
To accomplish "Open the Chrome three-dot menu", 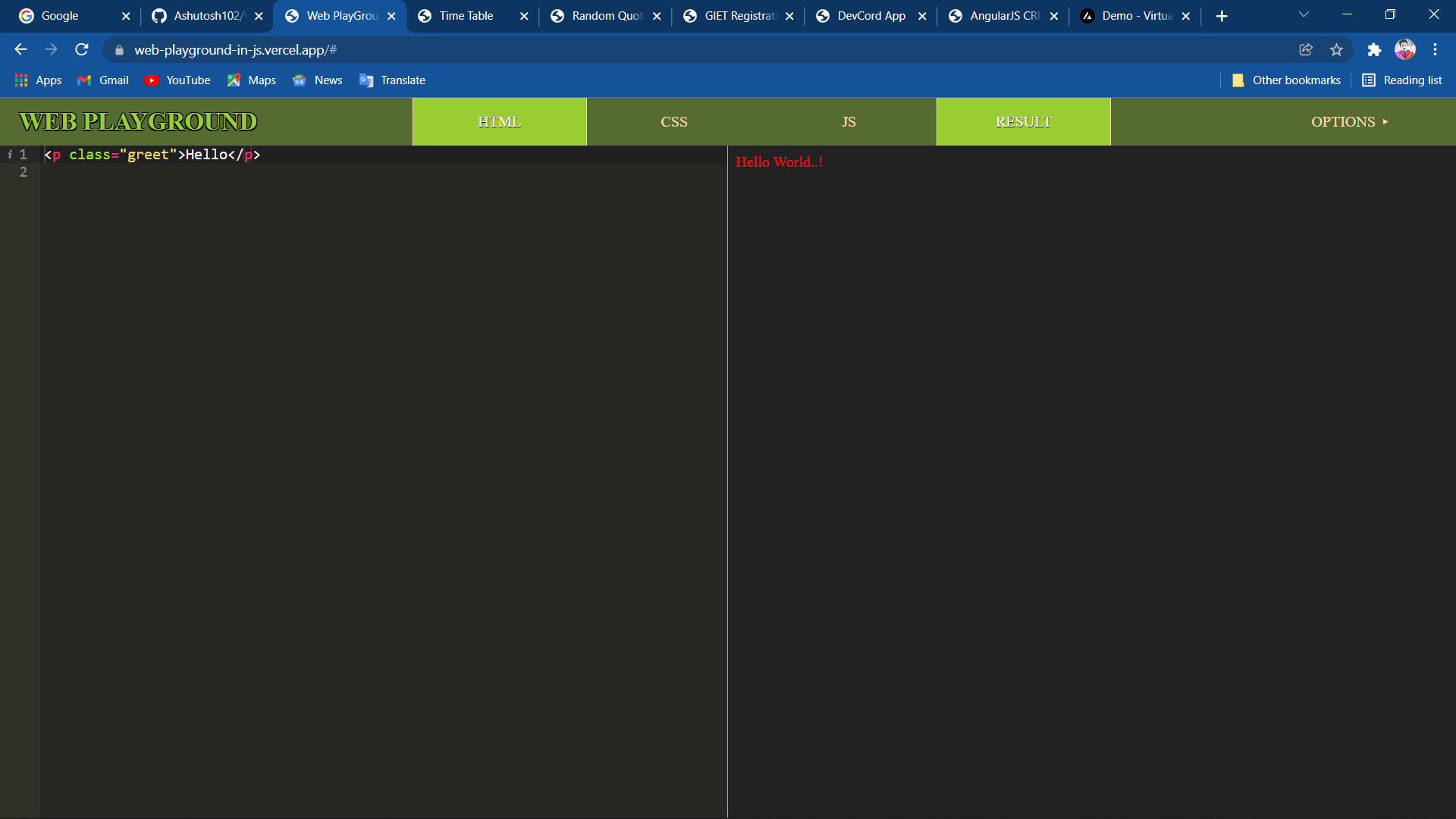I will click(1435, 49).
